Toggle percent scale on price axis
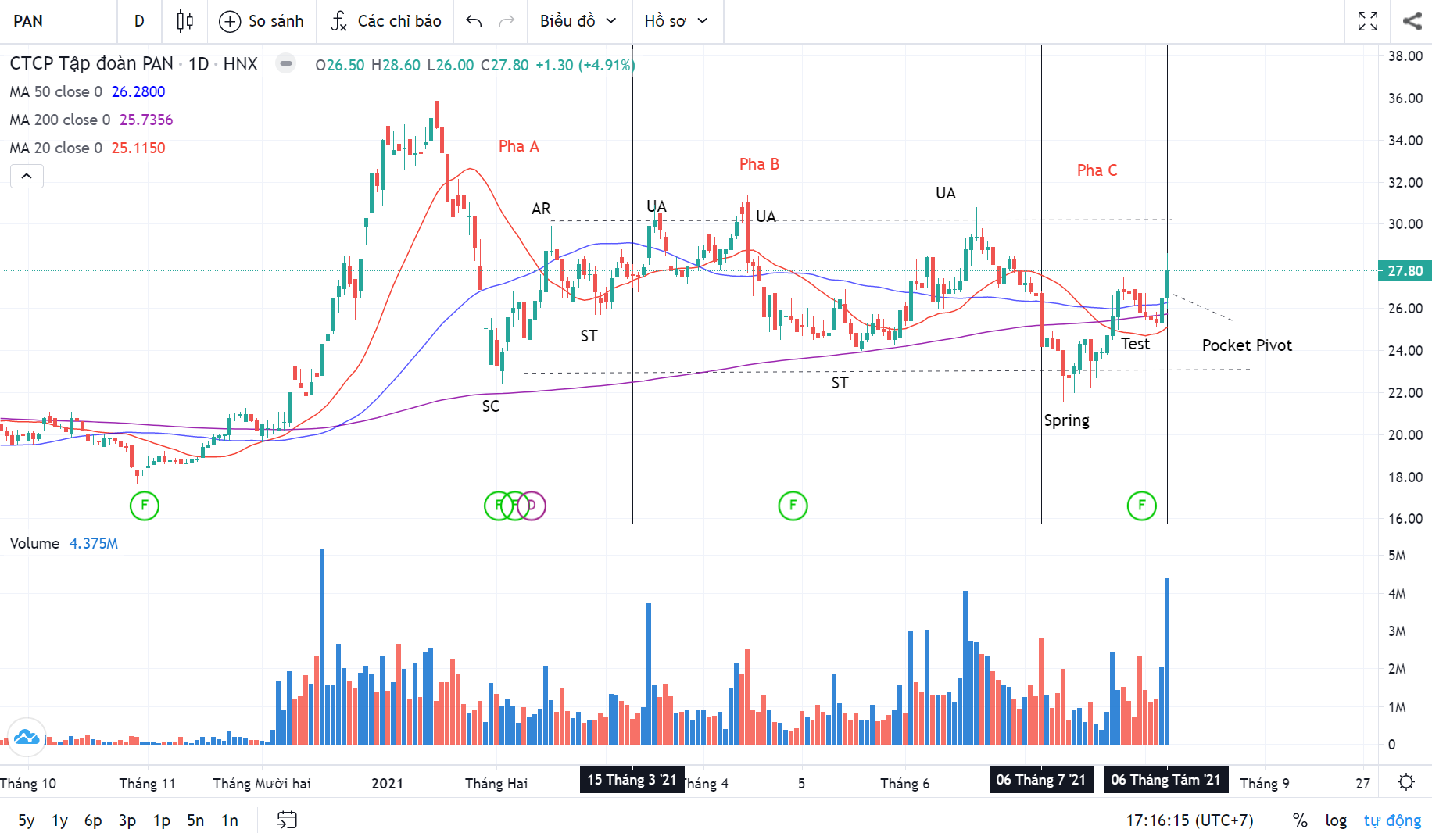Image resolution: width=1432 pixels, height=840 pixels. (x=1299, y=820)
